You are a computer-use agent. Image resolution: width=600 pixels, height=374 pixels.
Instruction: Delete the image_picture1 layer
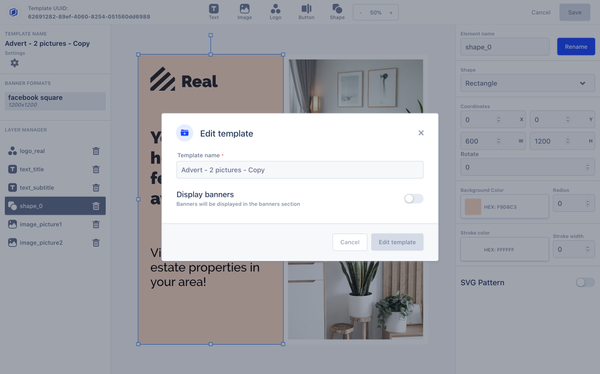pos(96,224)
